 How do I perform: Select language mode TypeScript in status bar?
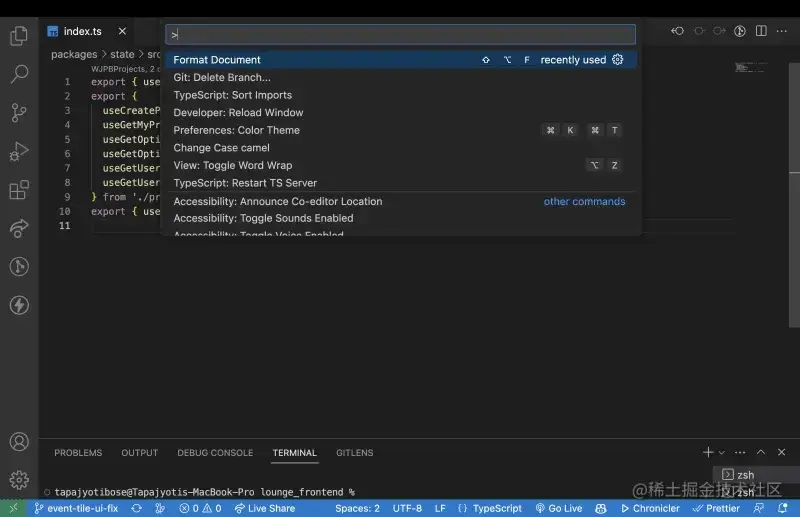pyautogui.click(x=497, y=508)
